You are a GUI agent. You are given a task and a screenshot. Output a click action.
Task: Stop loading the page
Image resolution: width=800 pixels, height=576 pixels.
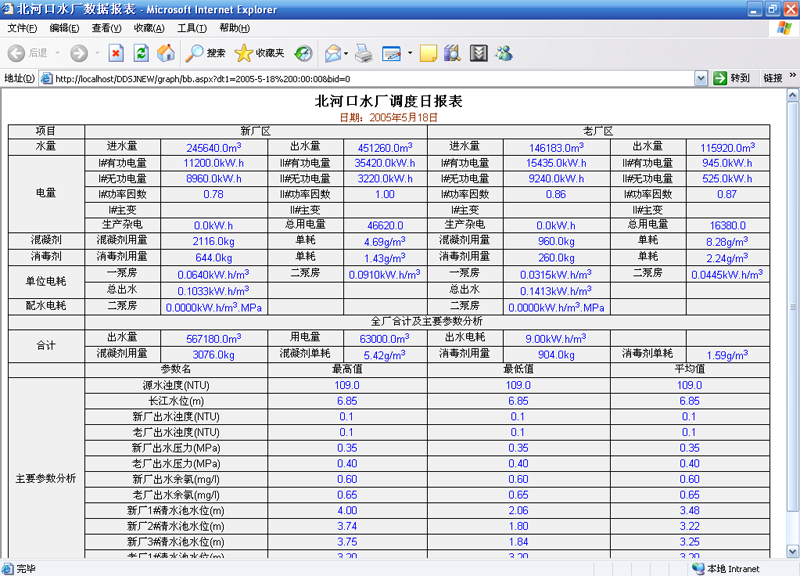(116, 53)
